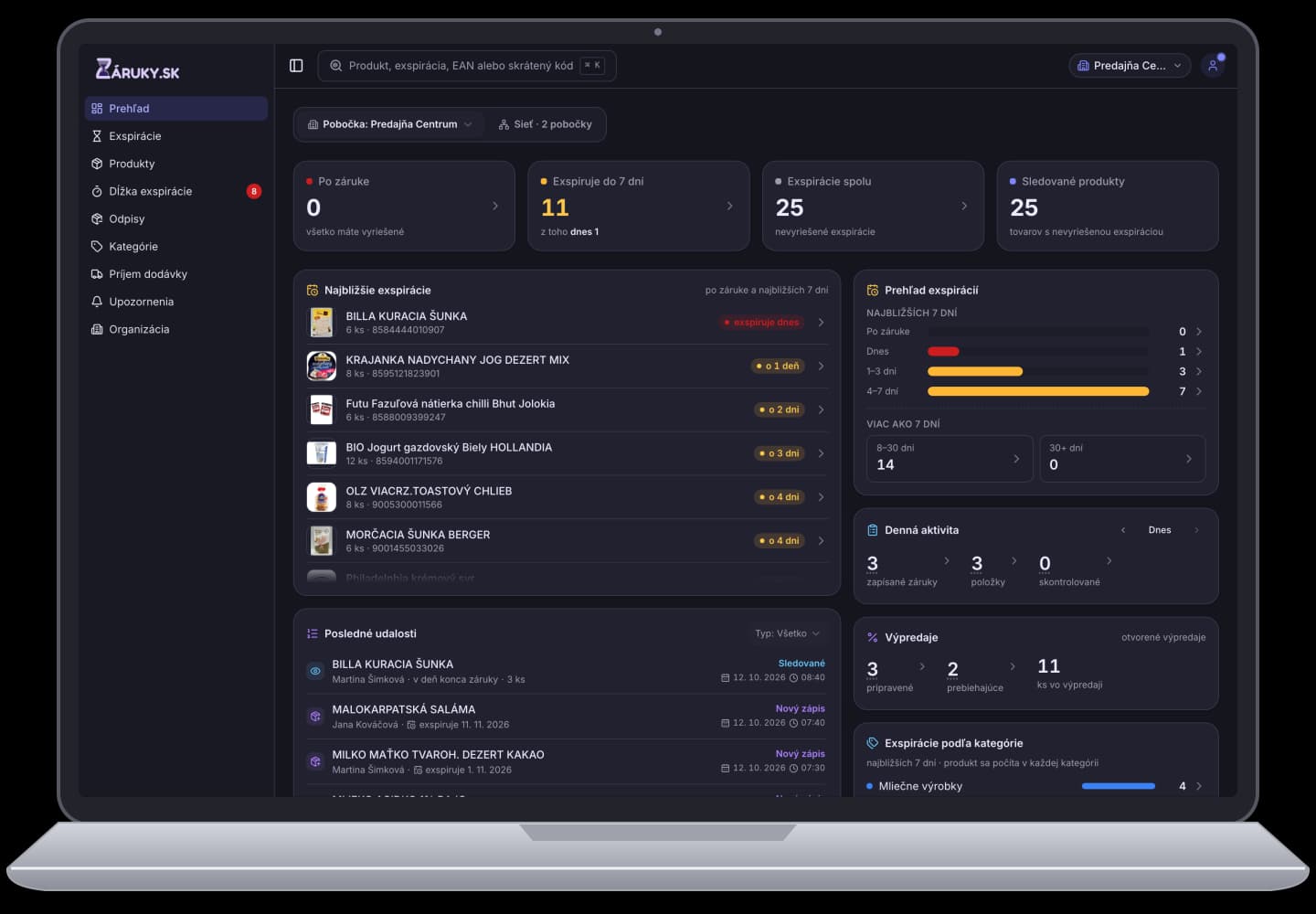This screenshot has height=914, width=1316.
Task: Expand Pobočka: Predajňa Centrum dropdown
Action: [x=390, y=124]
